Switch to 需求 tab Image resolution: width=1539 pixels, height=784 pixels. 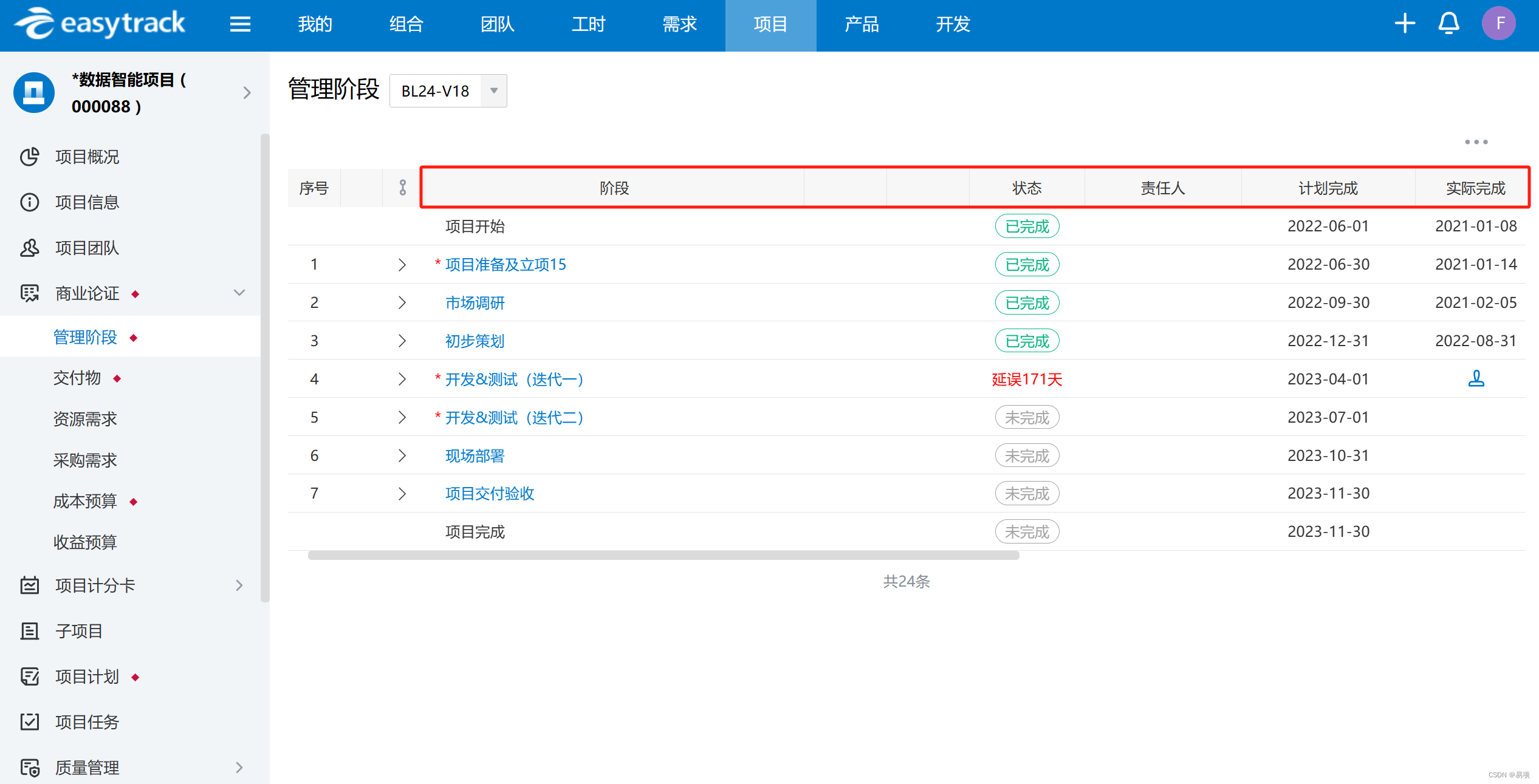pos(679,24)
